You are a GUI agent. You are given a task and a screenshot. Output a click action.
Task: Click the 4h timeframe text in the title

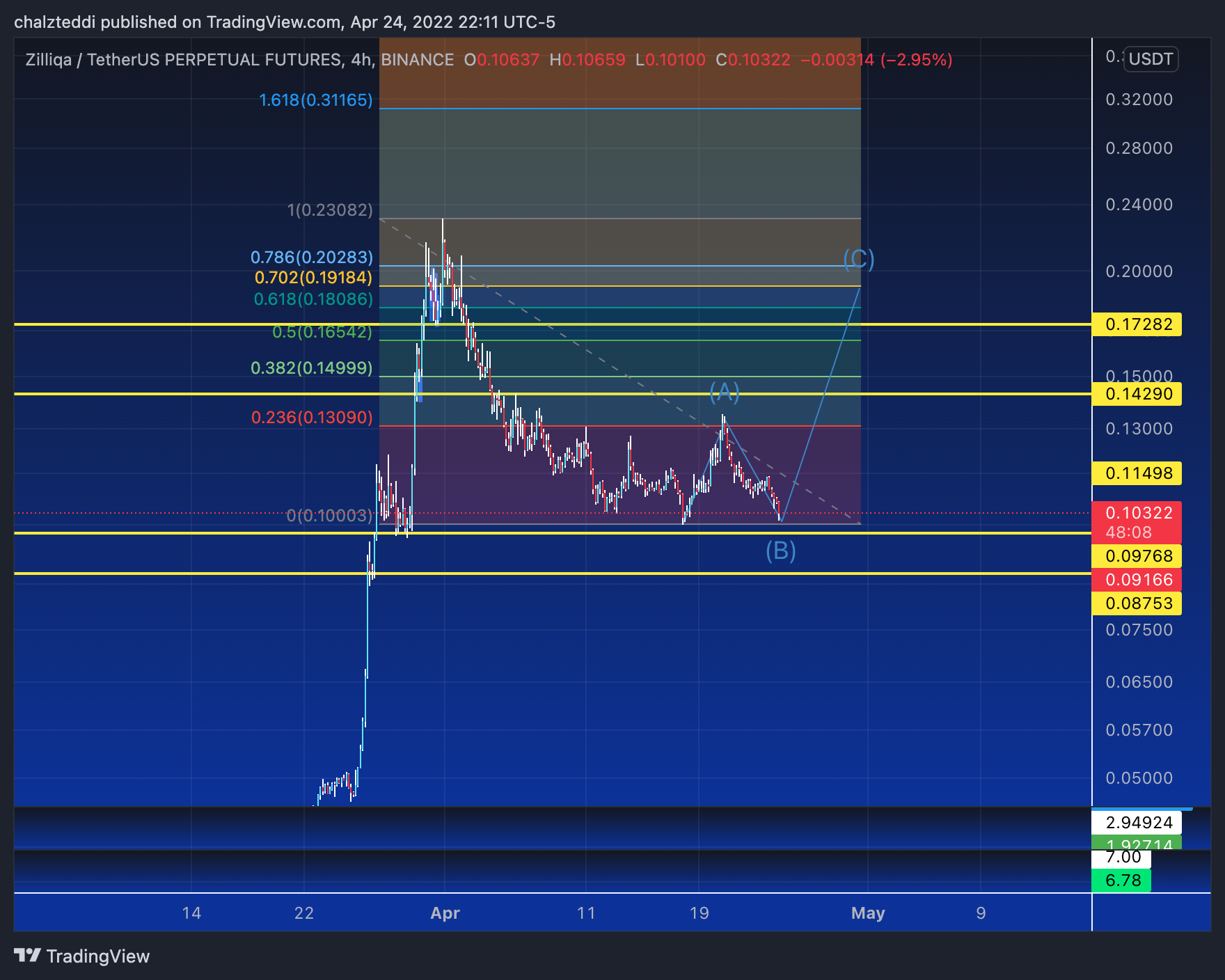point(361,60)
